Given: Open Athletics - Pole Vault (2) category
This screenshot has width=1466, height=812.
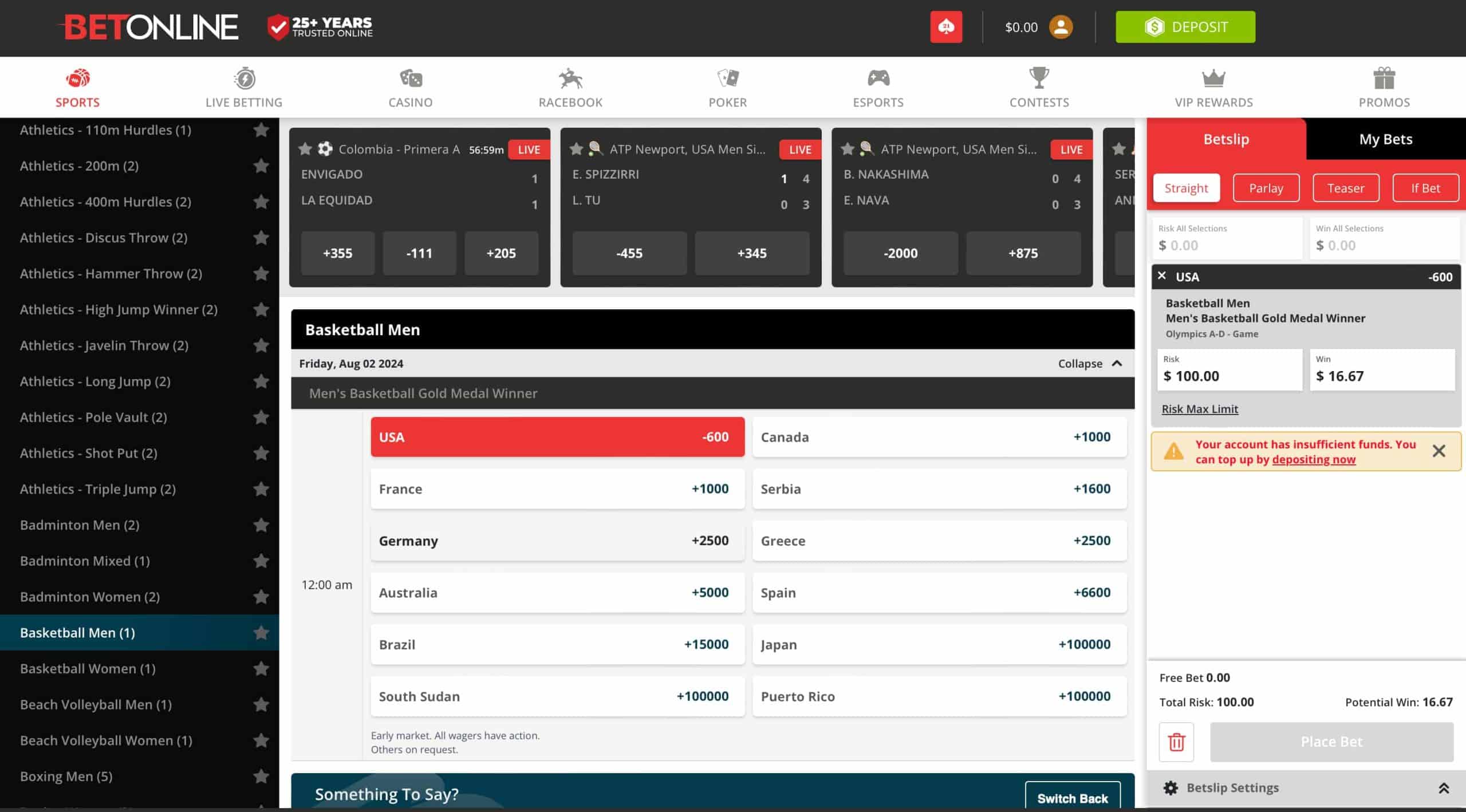Looking at the screenshot, I should pyautogui.click(x=94, y=417).
